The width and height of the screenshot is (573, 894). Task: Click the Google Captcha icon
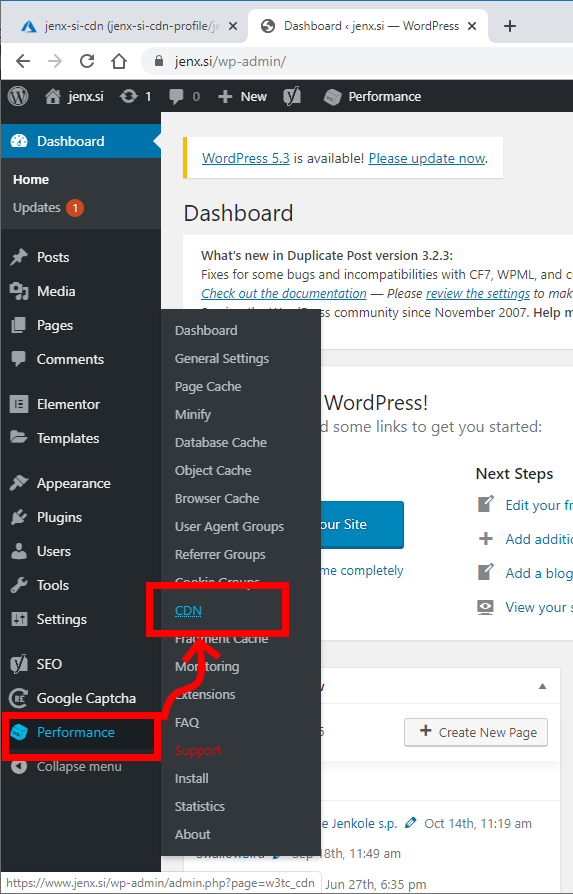pos(19,698)
